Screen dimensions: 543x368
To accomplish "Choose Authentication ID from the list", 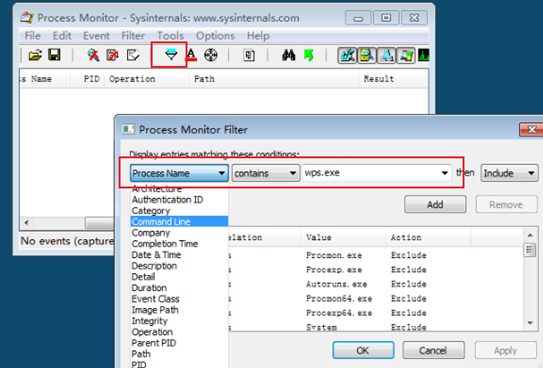I will click(x=179, y=200).
